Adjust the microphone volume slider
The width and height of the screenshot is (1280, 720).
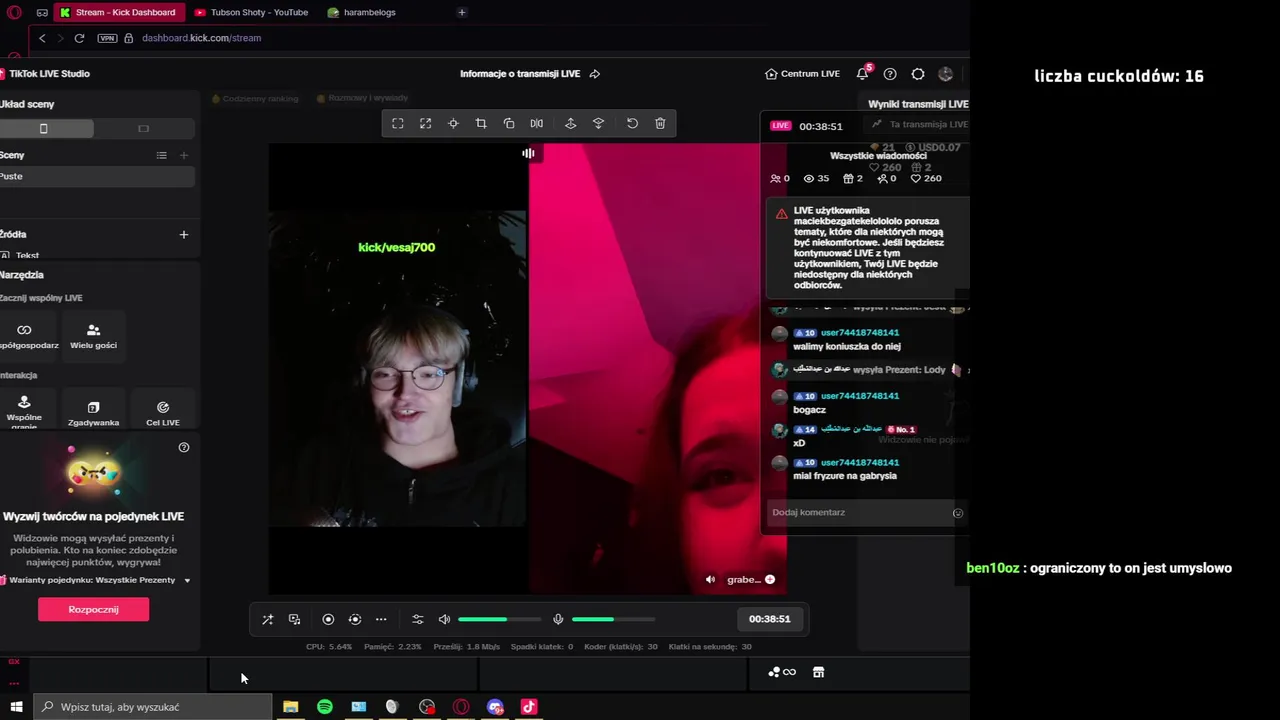[613, 619]
